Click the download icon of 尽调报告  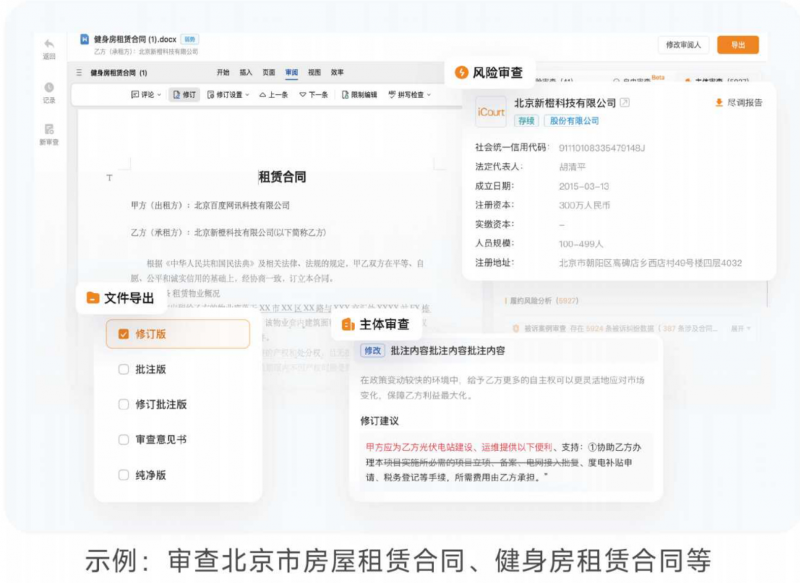pos(719,103)
